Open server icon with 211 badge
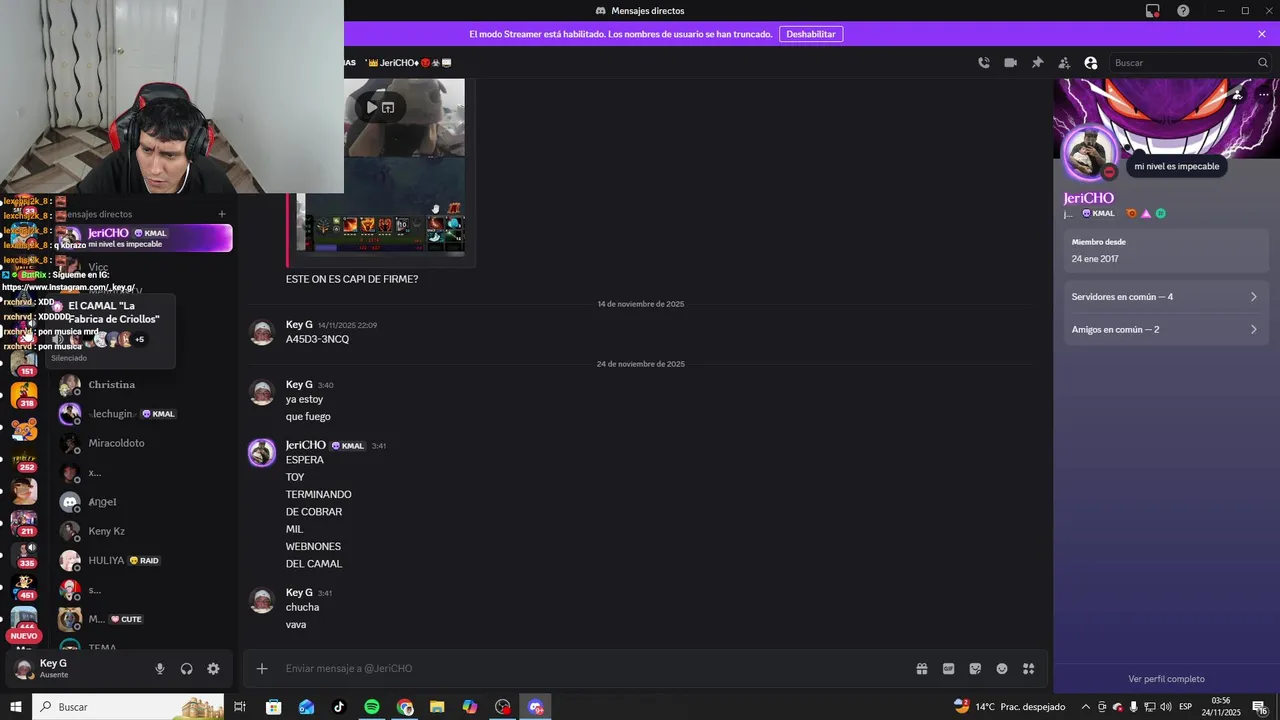1280x720 pixels. click(x=24, y=523)
